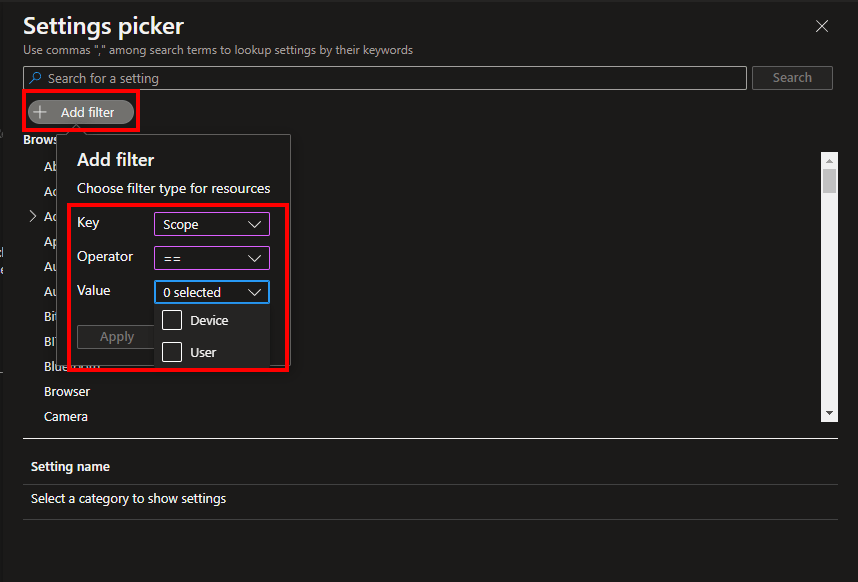Open the Operator dropdown showing ==

(x=211, y=258)
